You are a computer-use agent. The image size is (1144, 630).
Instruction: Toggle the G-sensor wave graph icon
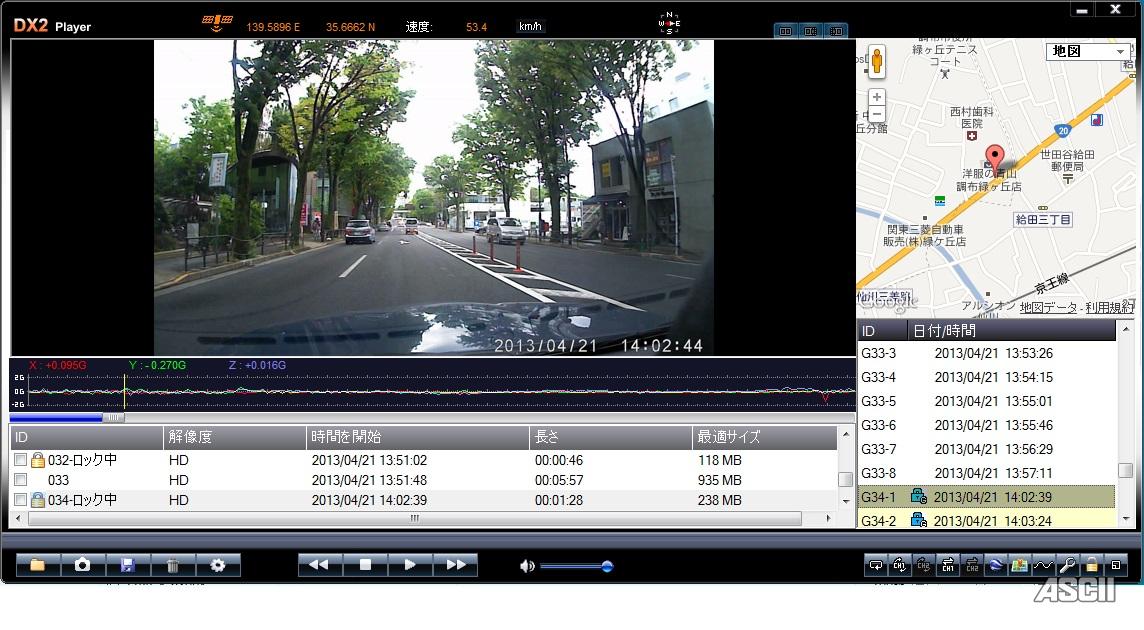point(1043,565)
